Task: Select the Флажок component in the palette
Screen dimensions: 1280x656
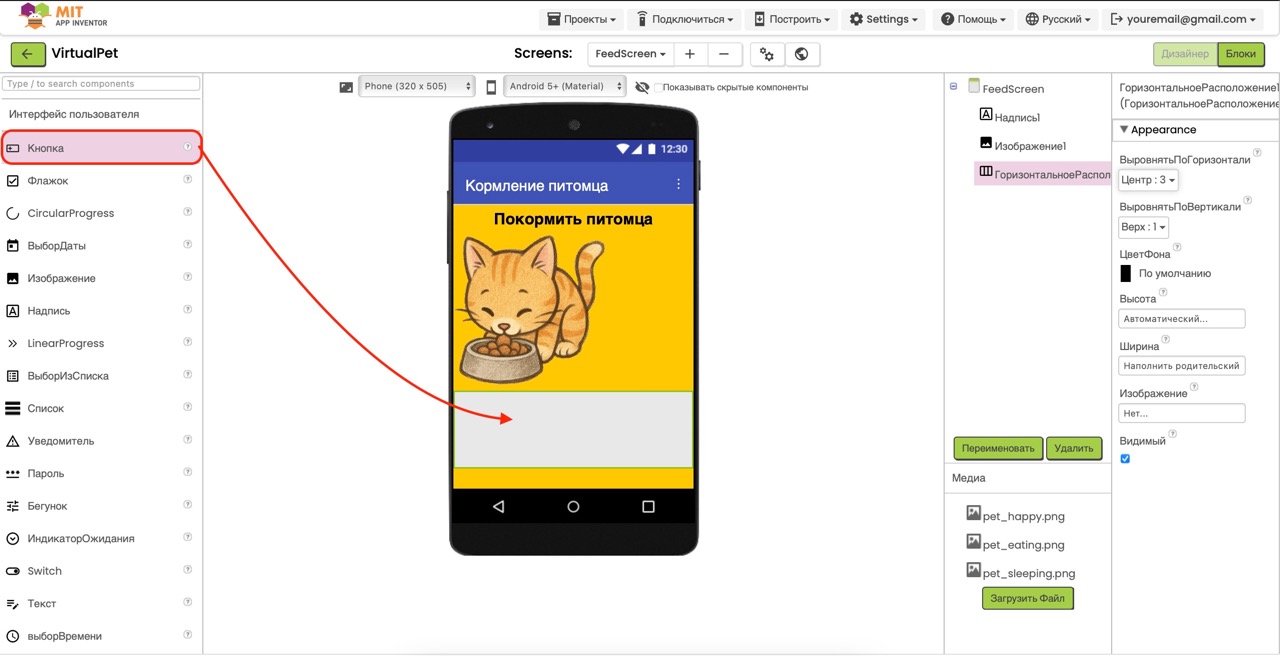Action: 101,181
